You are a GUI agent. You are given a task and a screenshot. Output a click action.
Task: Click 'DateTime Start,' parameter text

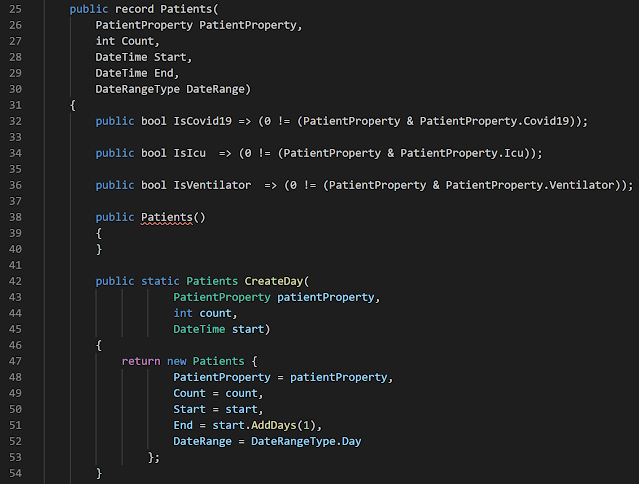coord(143,57)
